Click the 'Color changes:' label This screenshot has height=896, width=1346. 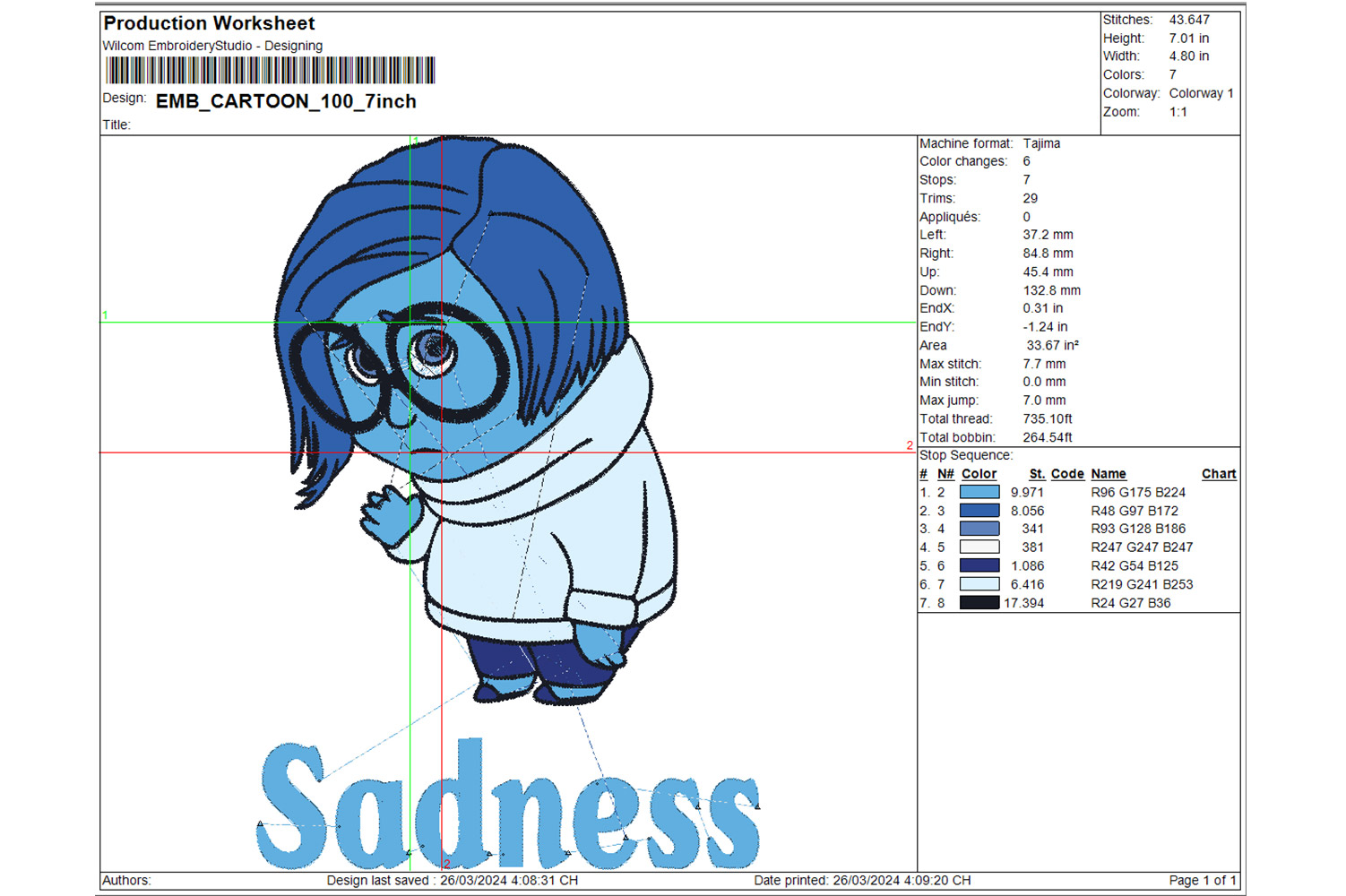tap(963, 161)
